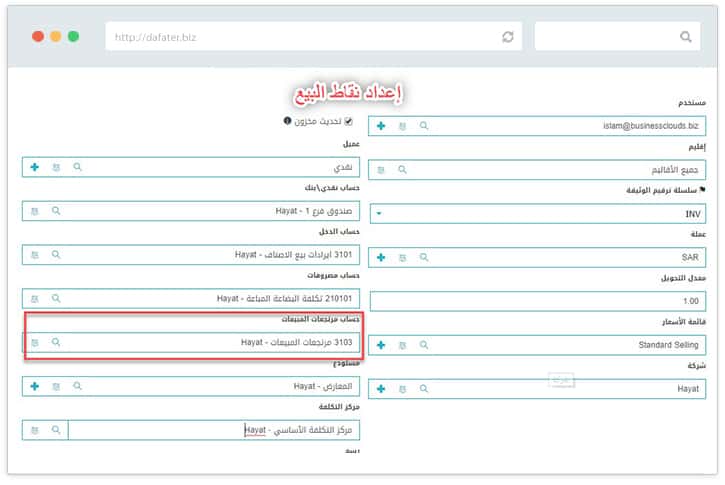This screenshot has height=485, width=725.
Task: Link icon in the 210101 expense account field
Action: click(x=35, y=299)
